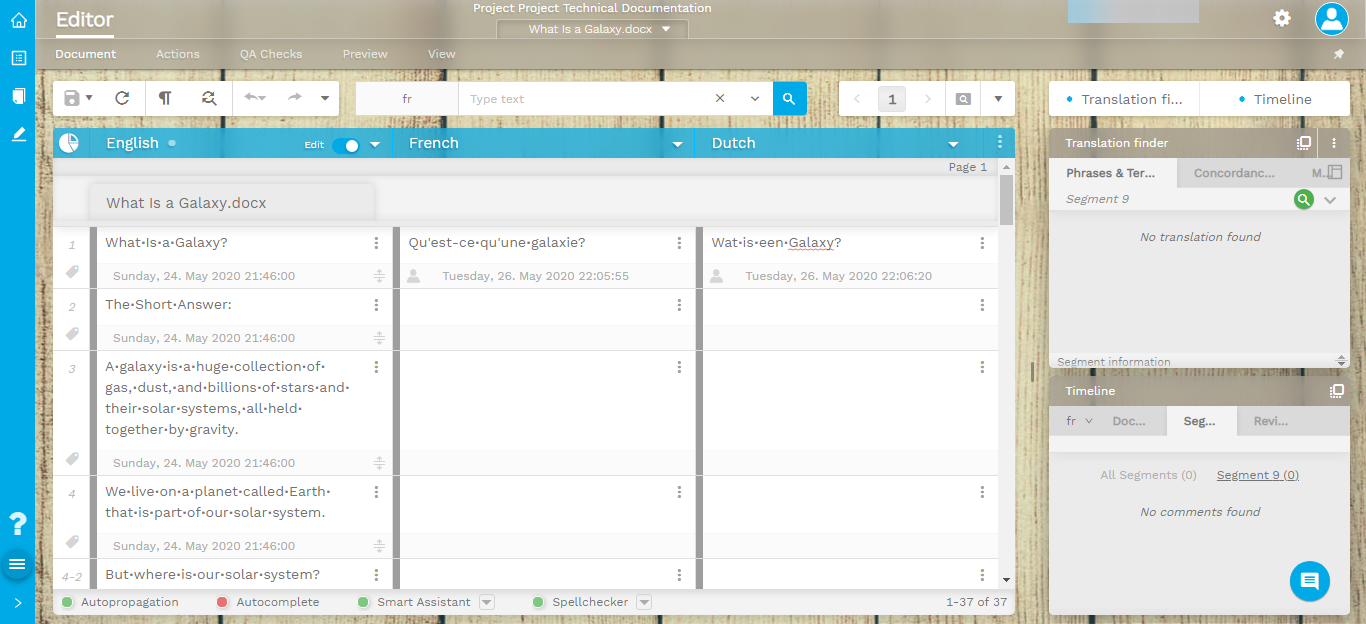Open the French column dropdown arrow
This screenshot has height=624, width=1366.
677,144
